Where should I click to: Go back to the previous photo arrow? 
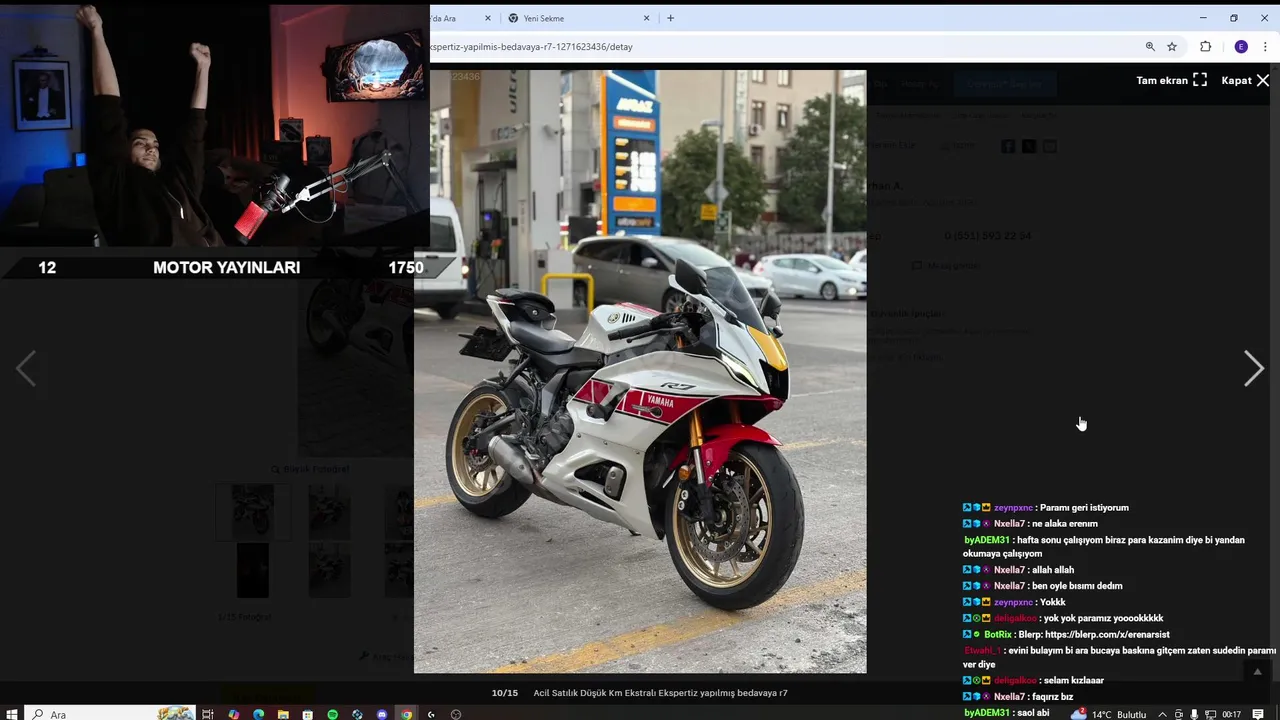click(26, 368)
